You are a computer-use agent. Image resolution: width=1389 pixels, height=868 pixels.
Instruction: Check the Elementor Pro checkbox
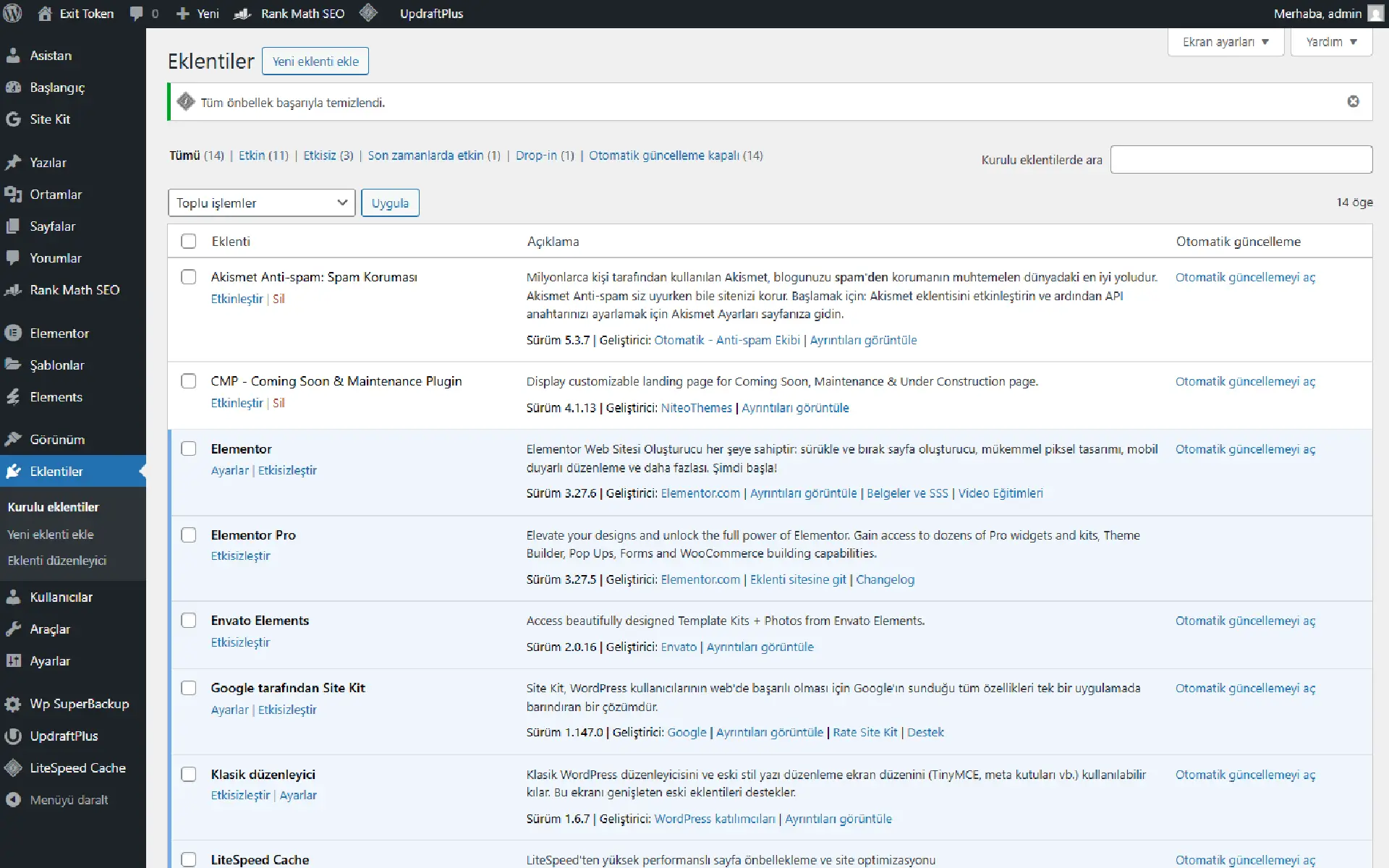[x=188, y=535]
